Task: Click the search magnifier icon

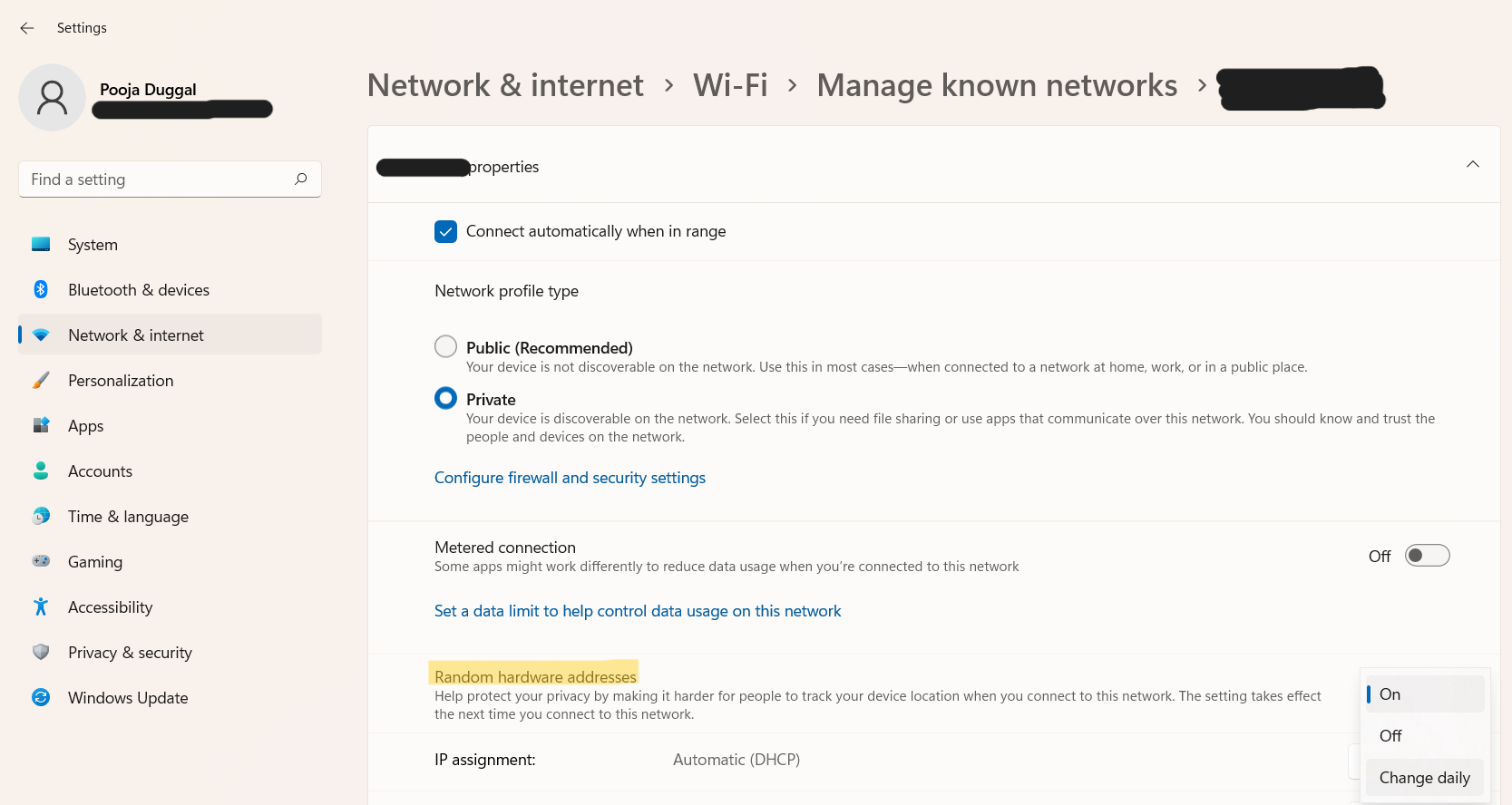Action: coord(301,179)
